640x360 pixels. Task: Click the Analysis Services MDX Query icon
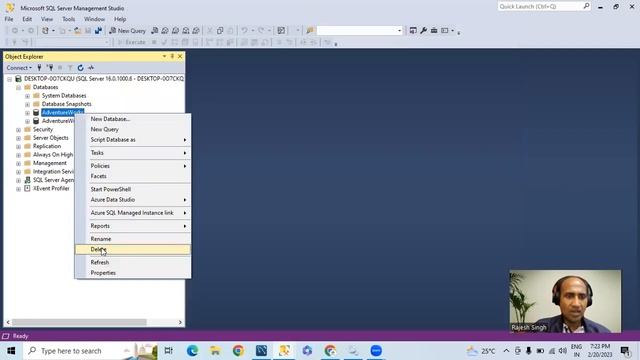165,31
